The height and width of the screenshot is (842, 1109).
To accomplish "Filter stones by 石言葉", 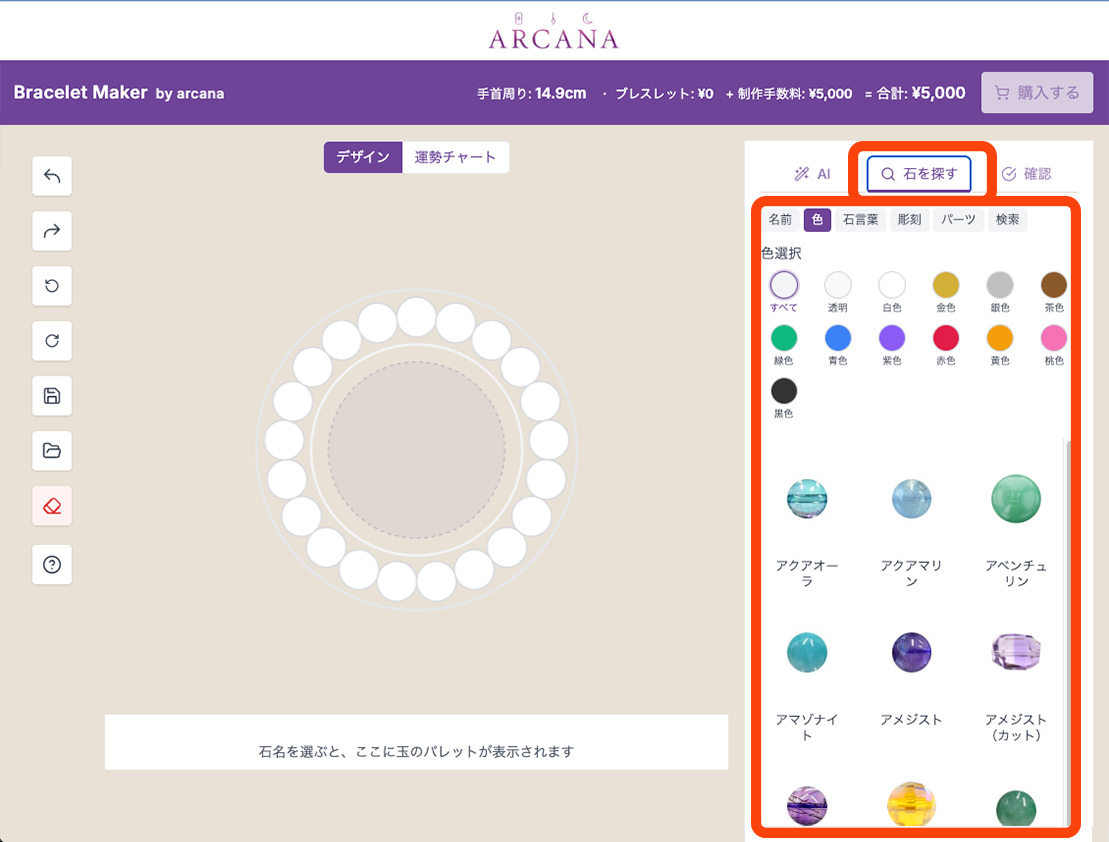I will point(860,220).
